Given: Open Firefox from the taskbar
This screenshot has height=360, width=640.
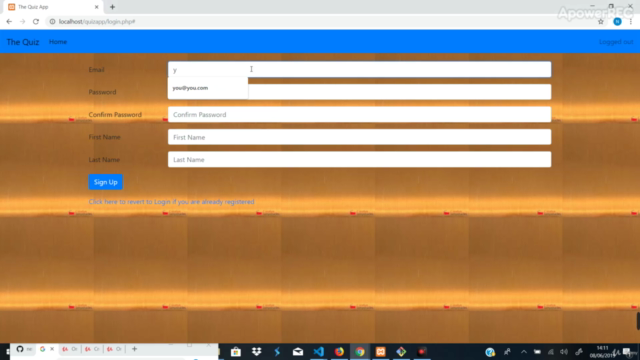Looking at the screenshot, I should pyautogui.click(x=339, y=351).
